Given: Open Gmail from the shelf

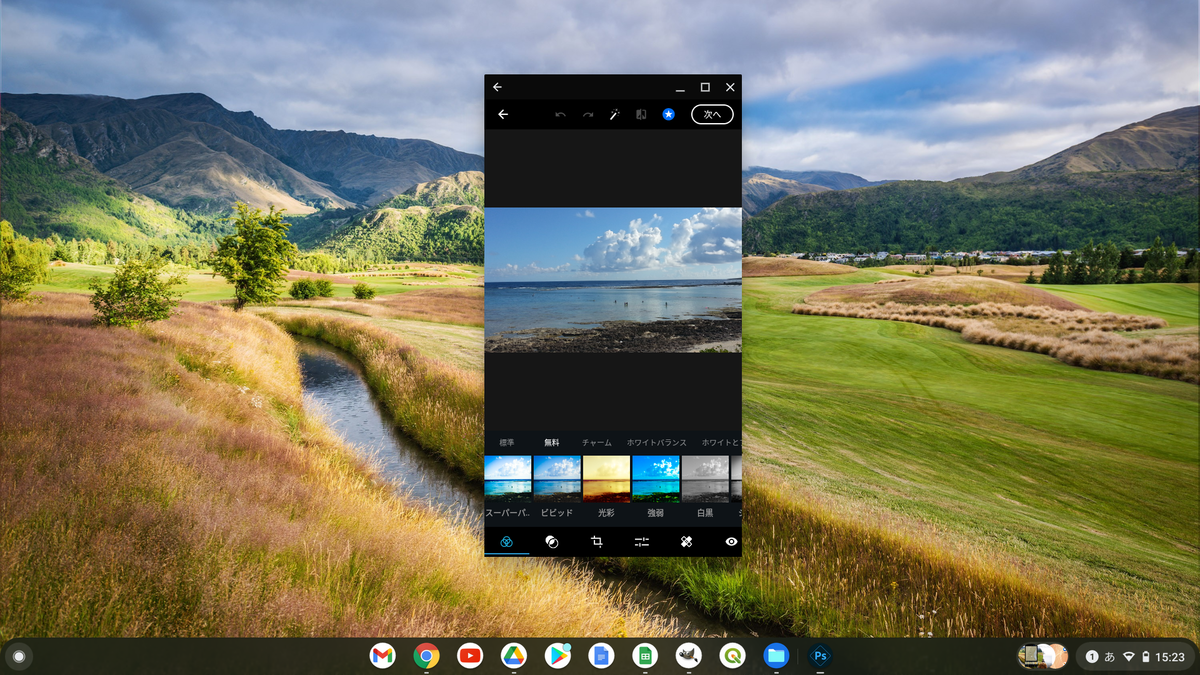Looking at the screenshot, I should pyautogui.click(x=382, y=656).
